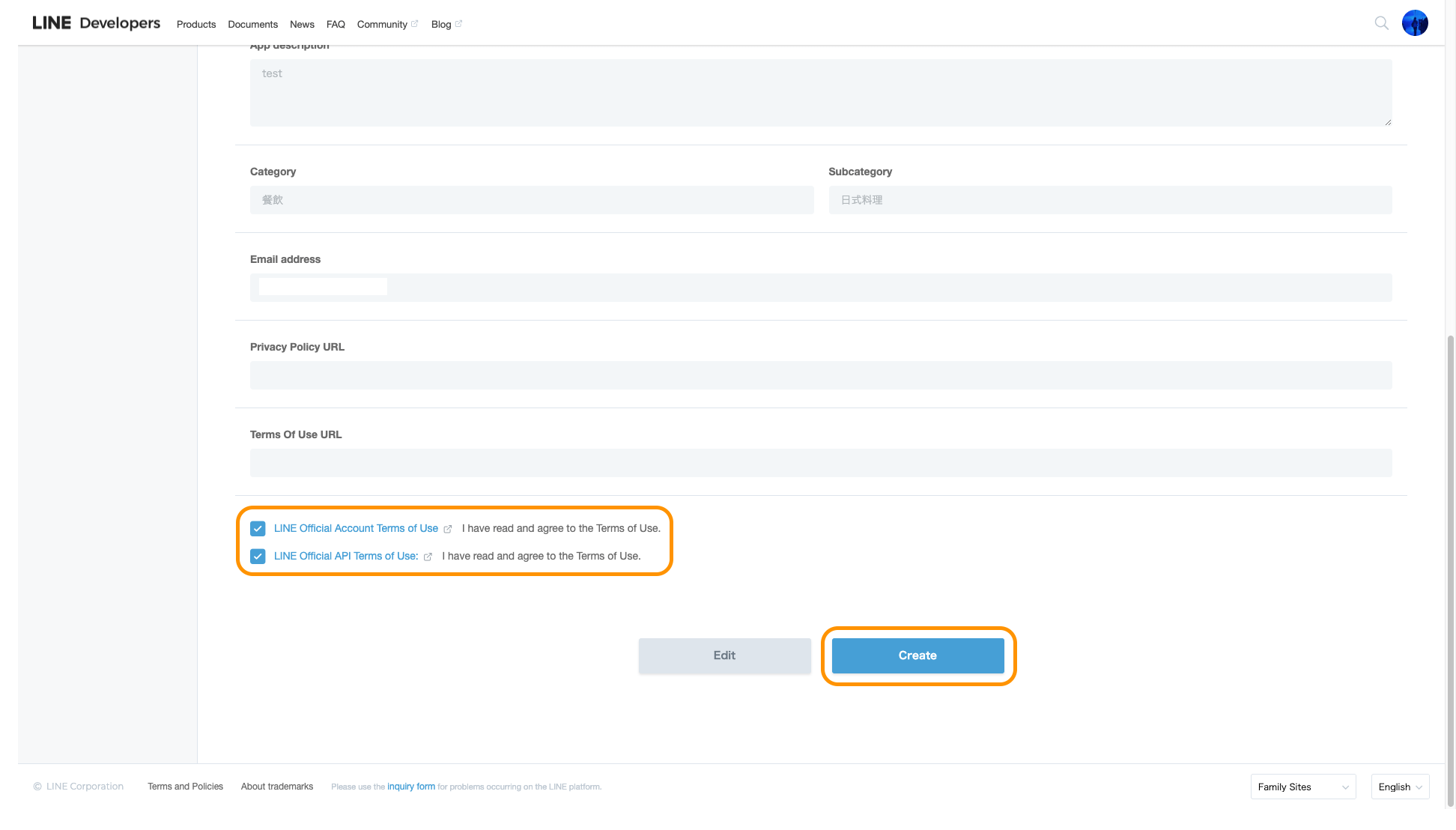Click the Category field
This screenshot has height=830, width=1456.
coord(532,200)
